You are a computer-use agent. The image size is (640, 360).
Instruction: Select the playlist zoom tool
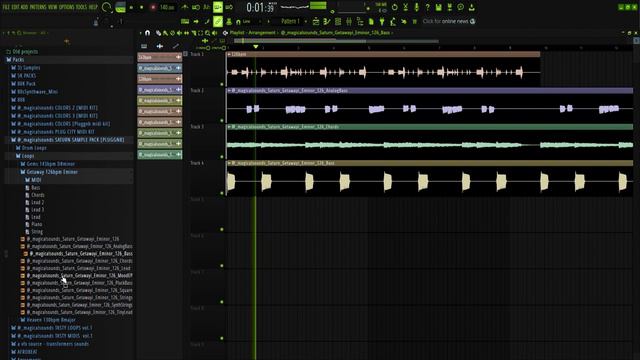[x=207, y=33]
